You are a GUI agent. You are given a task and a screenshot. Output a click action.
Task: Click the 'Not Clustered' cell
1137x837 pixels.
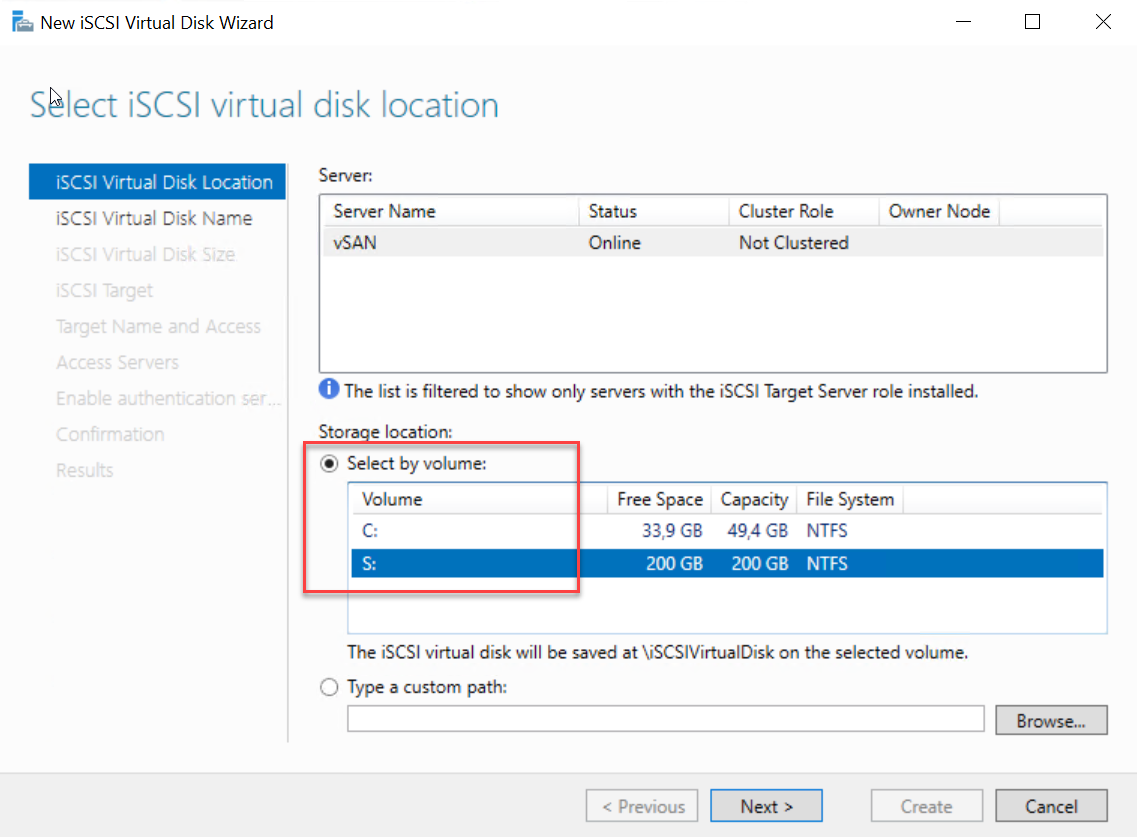click(x=793, y=243)
